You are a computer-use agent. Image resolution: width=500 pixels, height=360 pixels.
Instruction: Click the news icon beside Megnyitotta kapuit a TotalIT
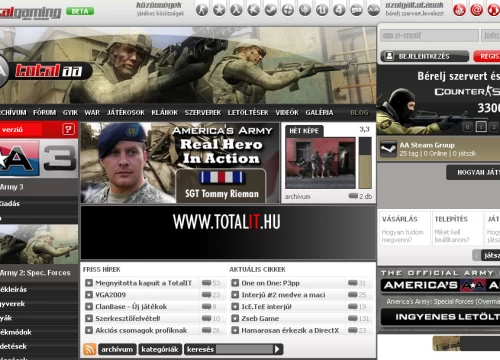click(89, 283)
